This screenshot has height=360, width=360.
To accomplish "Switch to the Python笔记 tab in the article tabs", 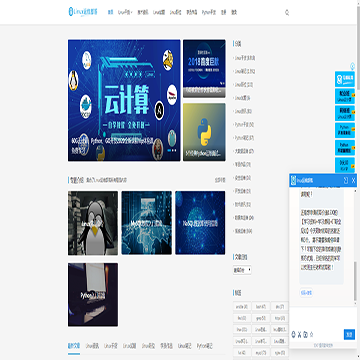I will point(205,346).
